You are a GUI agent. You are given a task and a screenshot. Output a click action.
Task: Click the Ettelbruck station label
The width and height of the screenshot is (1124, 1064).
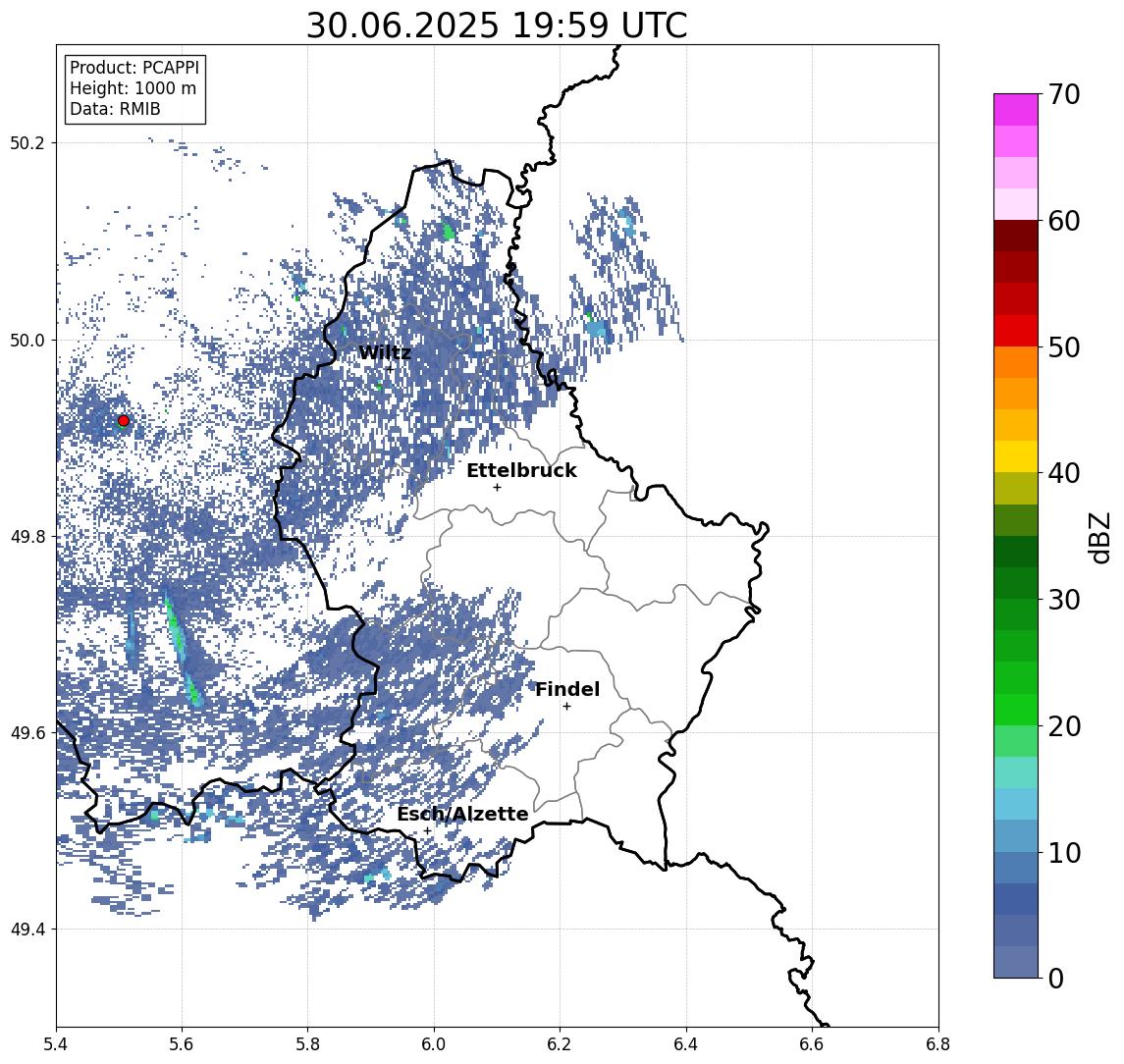pos(521,470)
